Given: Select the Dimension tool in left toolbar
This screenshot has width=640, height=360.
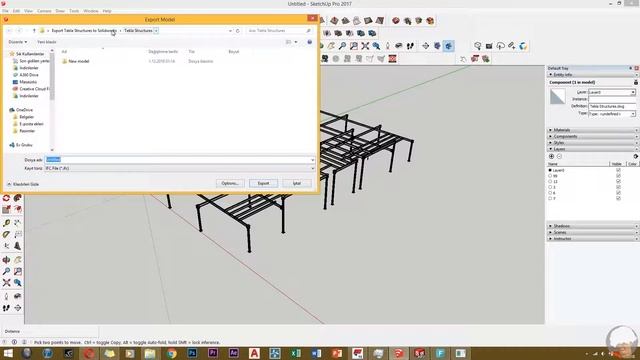Looking at the screenshot, I should [18, 223].
